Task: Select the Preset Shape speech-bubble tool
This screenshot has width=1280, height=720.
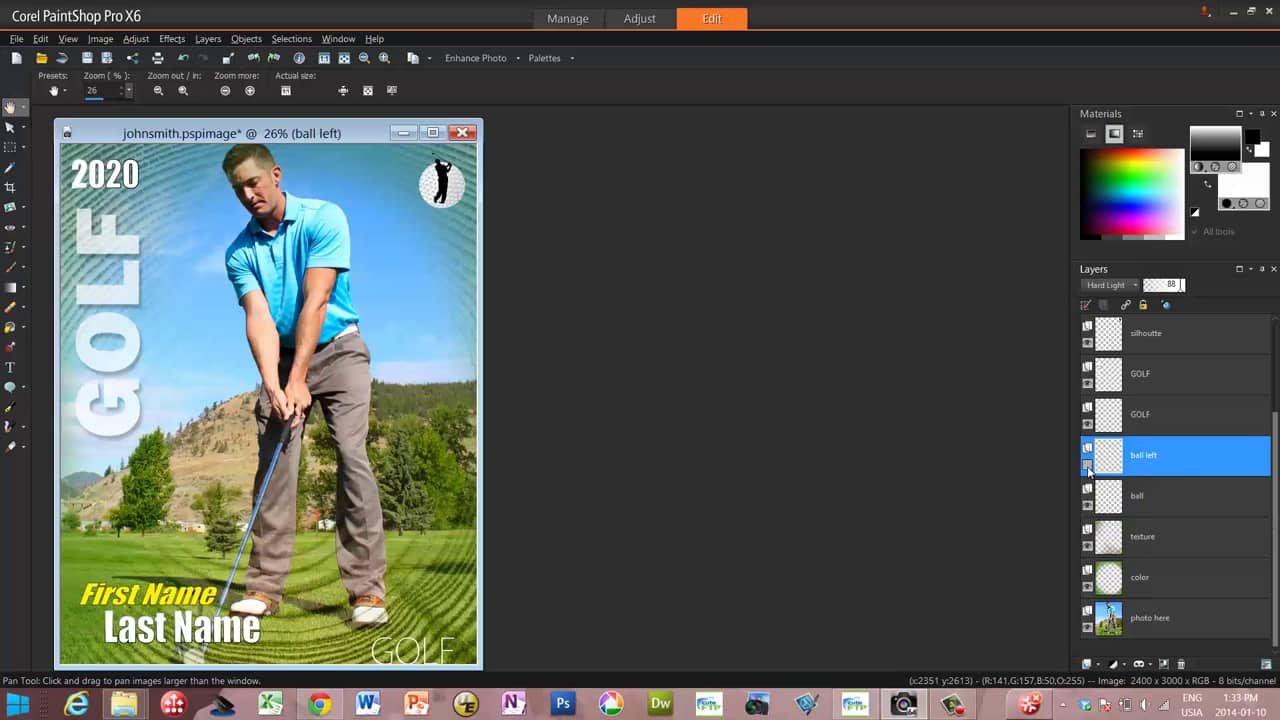Action: tap(10, 387)
